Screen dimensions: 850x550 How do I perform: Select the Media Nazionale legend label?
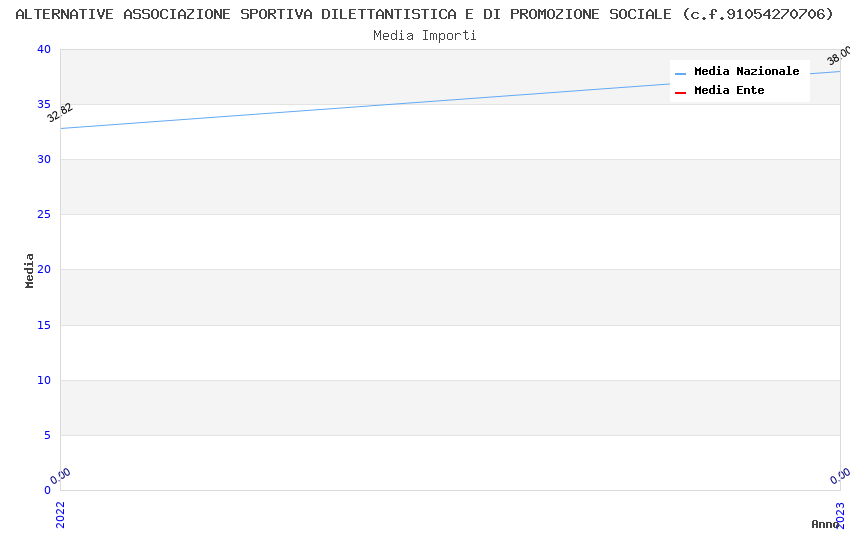point(746,72)
